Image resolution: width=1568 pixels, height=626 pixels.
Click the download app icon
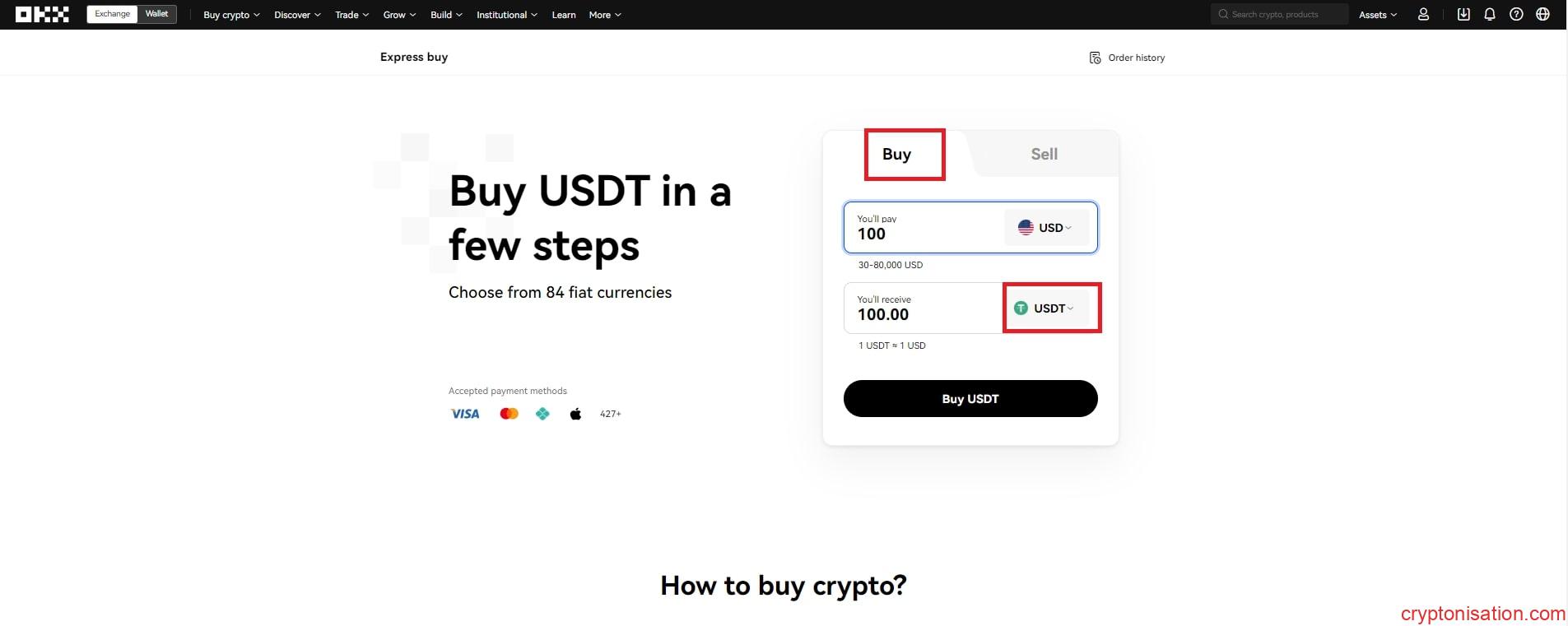click(x=1463, y=15)
